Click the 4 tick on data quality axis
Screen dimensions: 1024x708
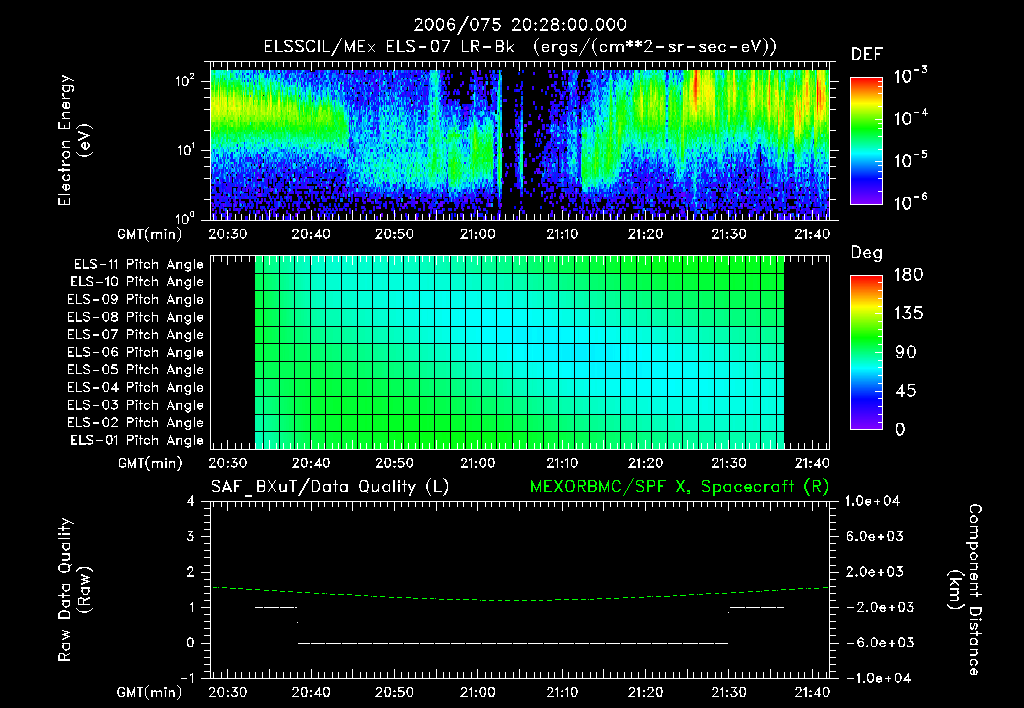point(190,502)
